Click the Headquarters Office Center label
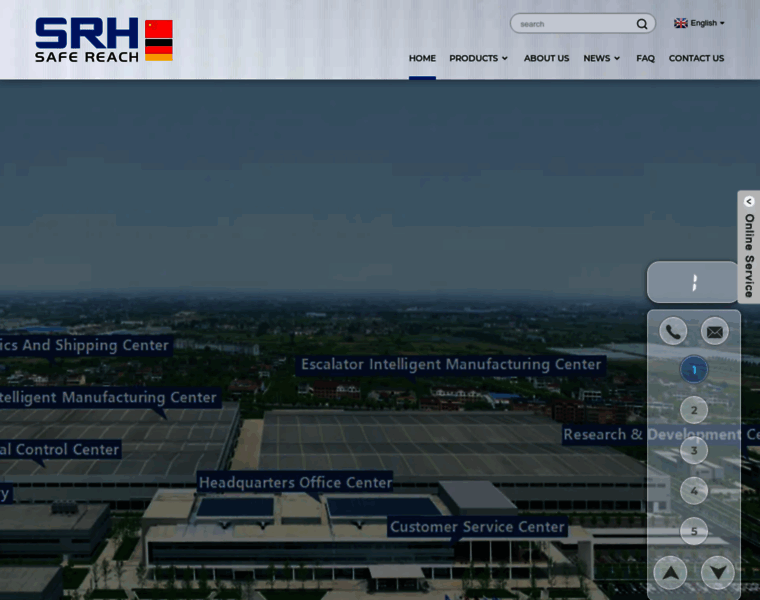This screenshot has width=760, height=600. 295,482
